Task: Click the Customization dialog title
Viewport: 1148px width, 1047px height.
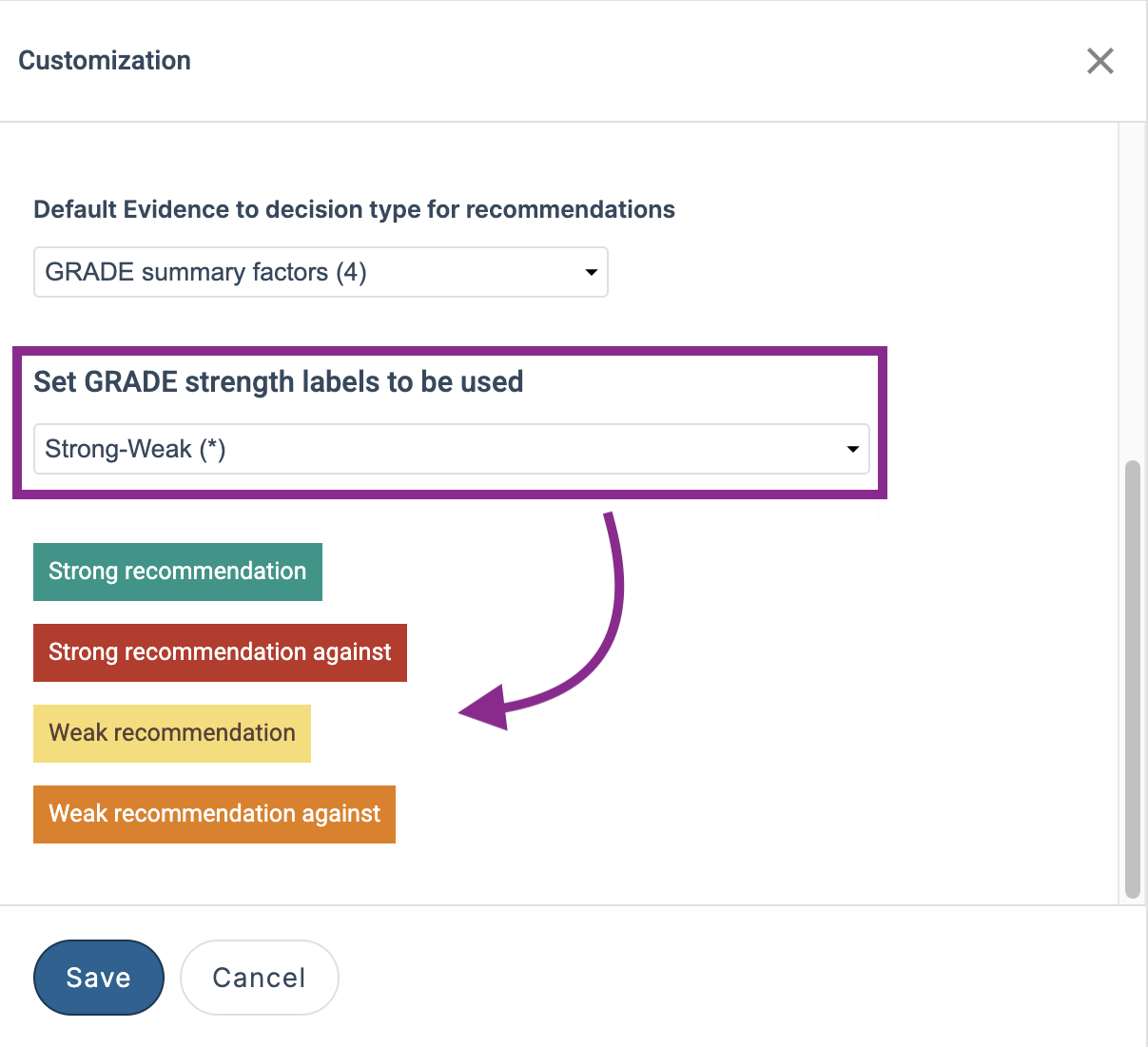Action: tap(105, 61)
